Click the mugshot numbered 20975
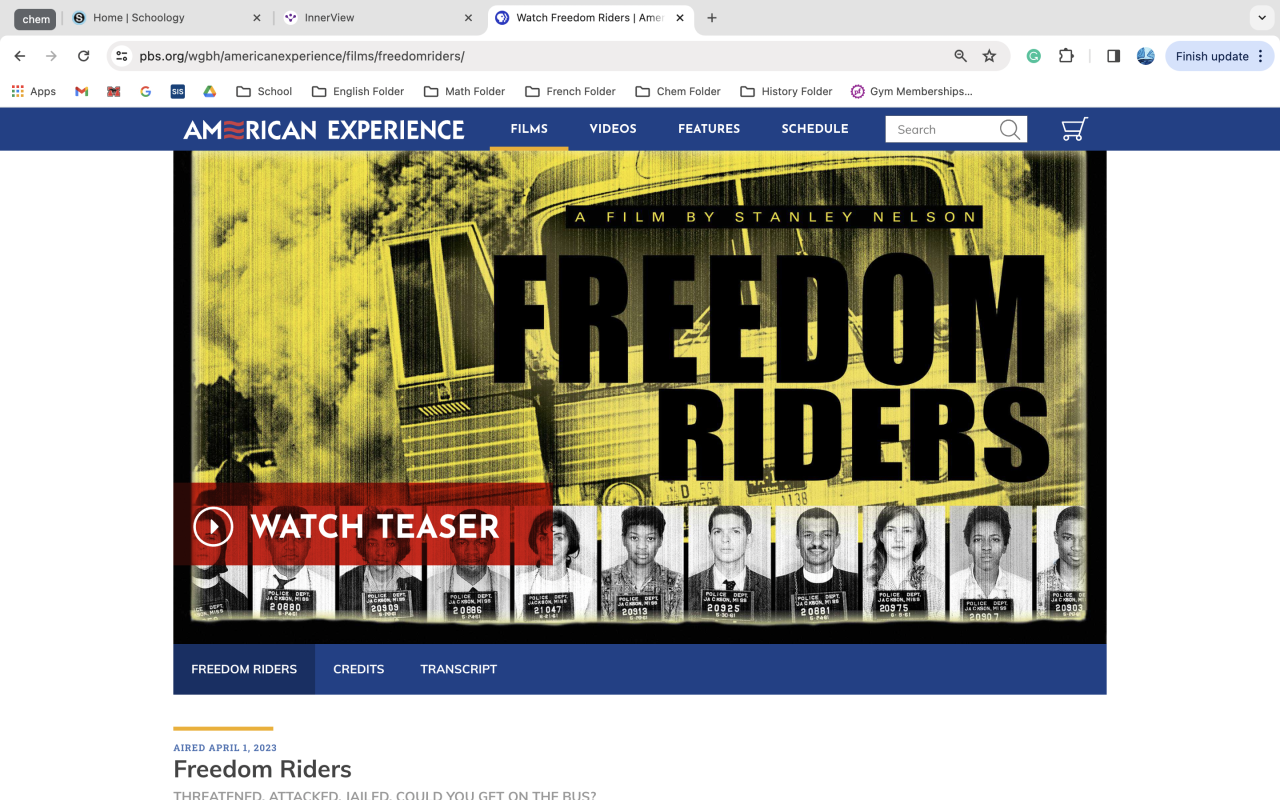This screenshot has height=800, width=1280. (x=903, y=565)
